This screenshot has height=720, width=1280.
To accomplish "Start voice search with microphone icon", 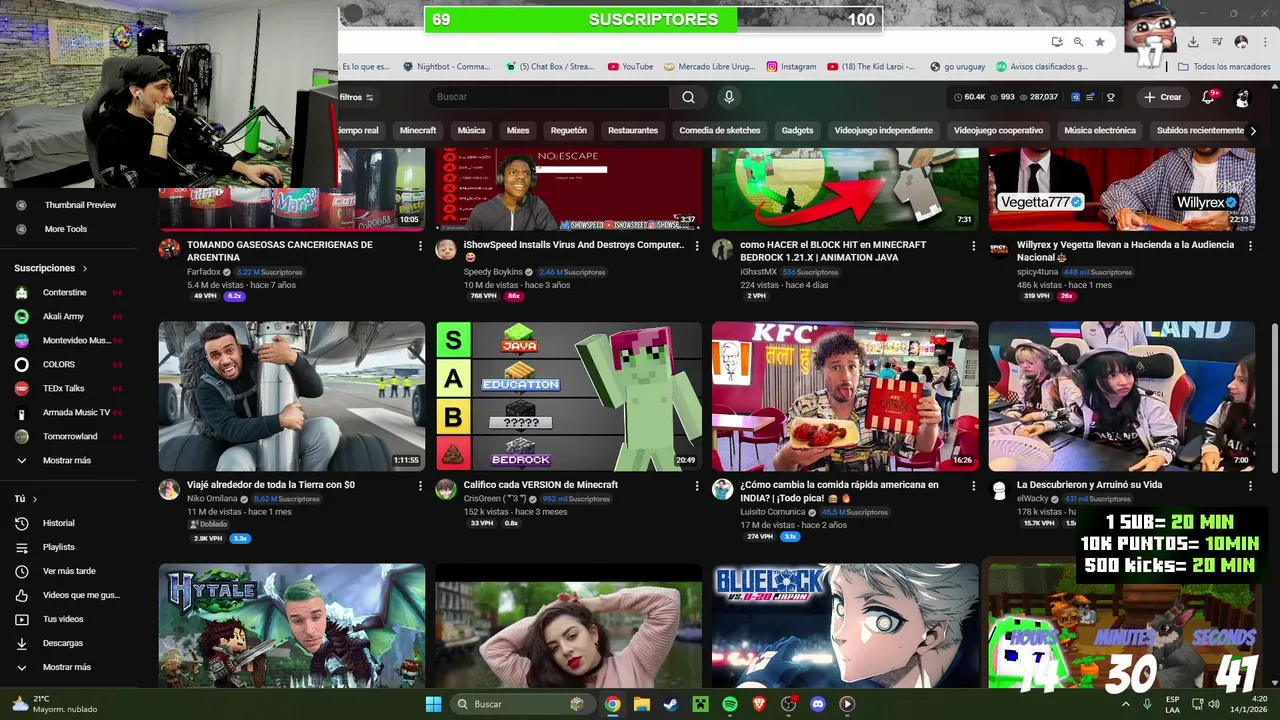I will click(x=729, y=97).
